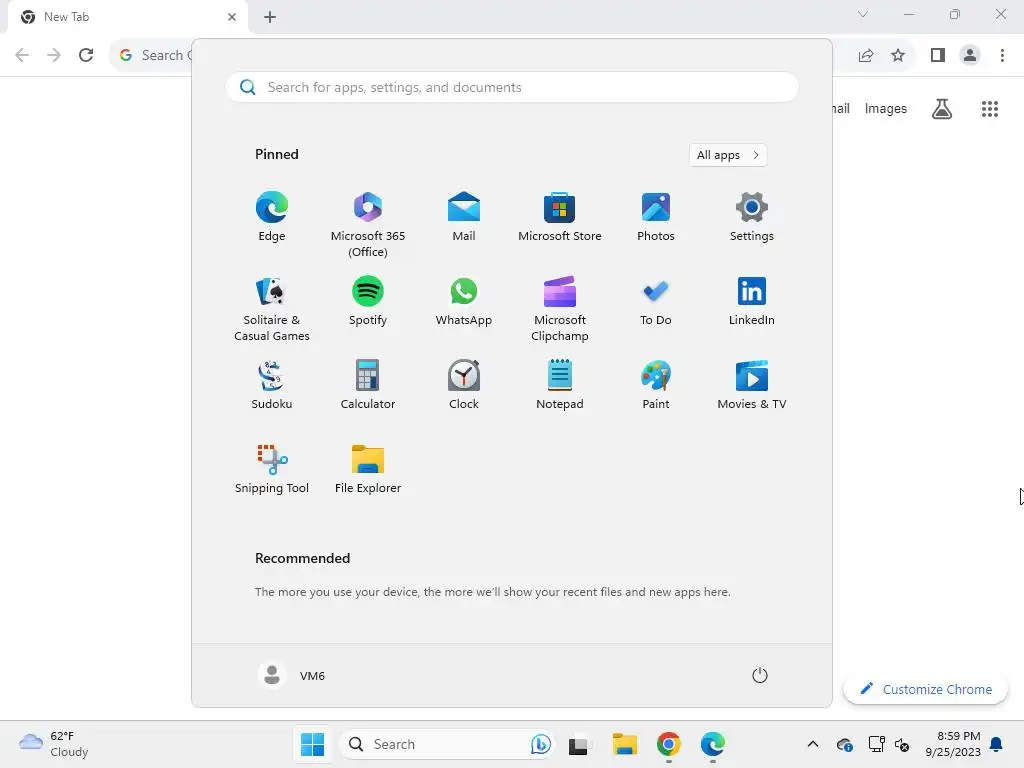
Task: Launch Spotify from Start menu
Action: click(368, 301)
